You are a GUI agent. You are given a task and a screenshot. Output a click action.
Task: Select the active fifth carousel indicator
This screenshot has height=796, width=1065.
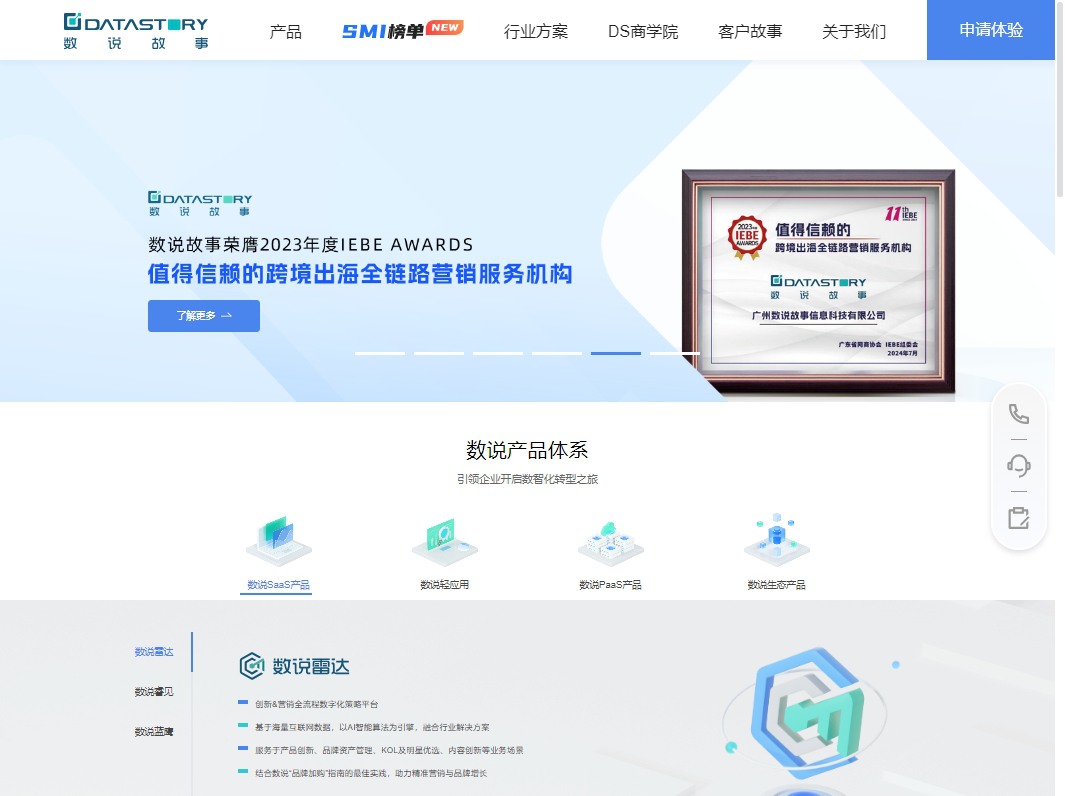616,353
